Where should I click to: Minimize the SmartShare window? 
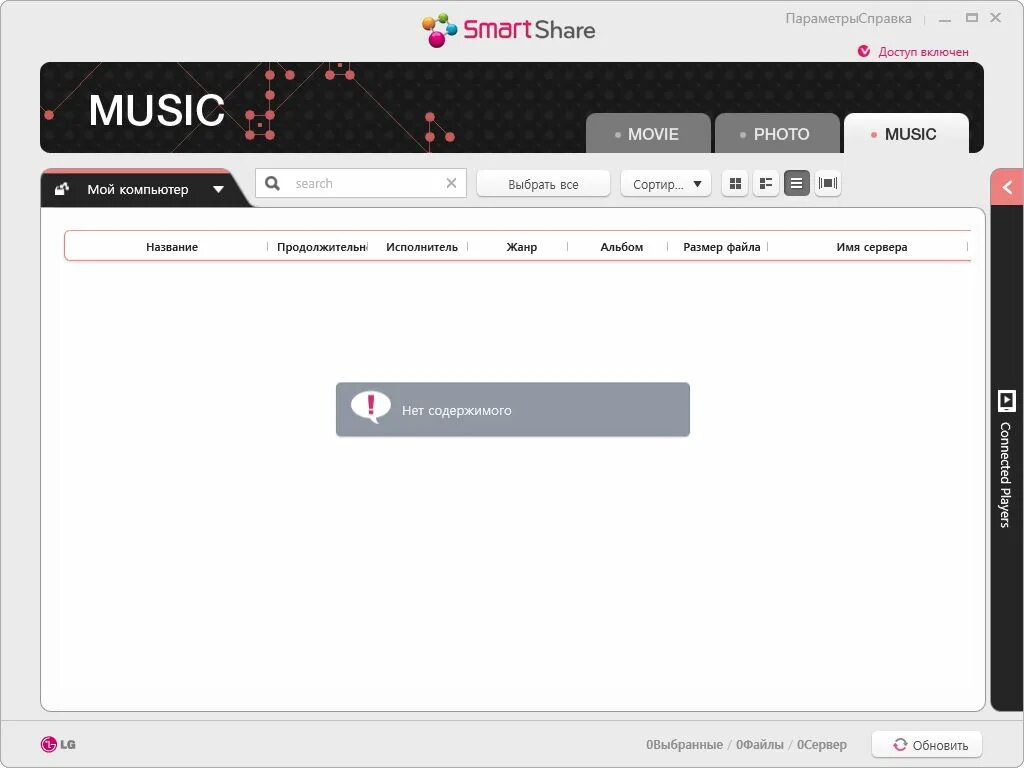944,19
